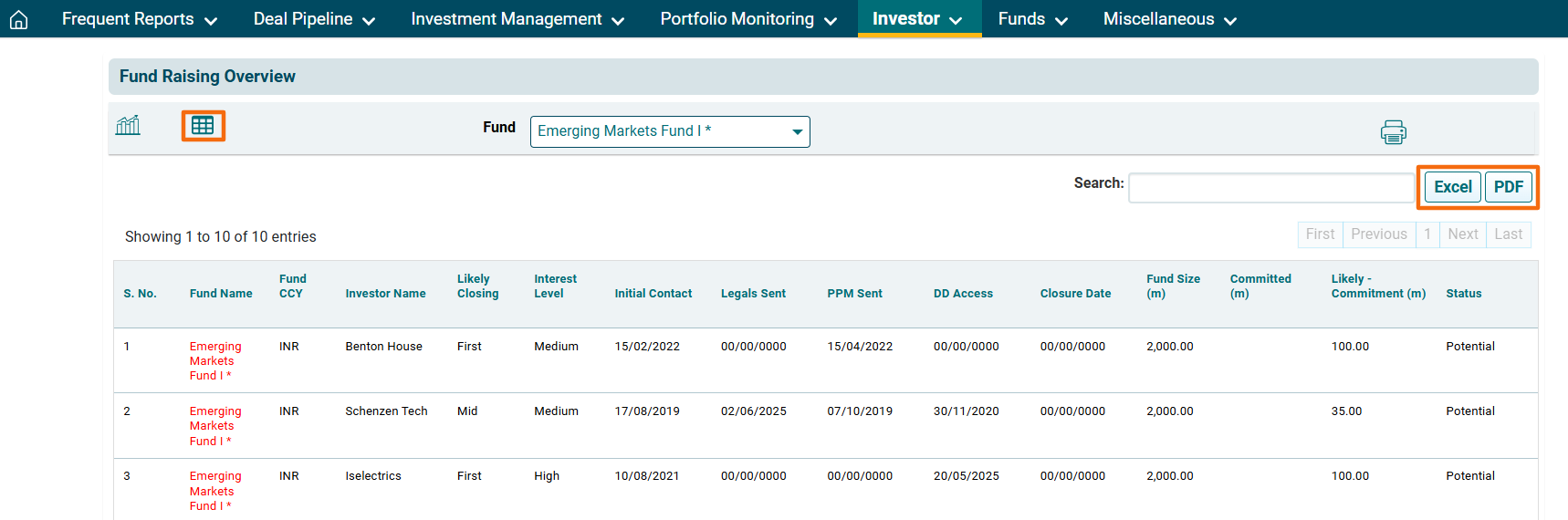Click the home icon in navigation bar
This screenshot has width=1568, height=520.
[18, 19]
